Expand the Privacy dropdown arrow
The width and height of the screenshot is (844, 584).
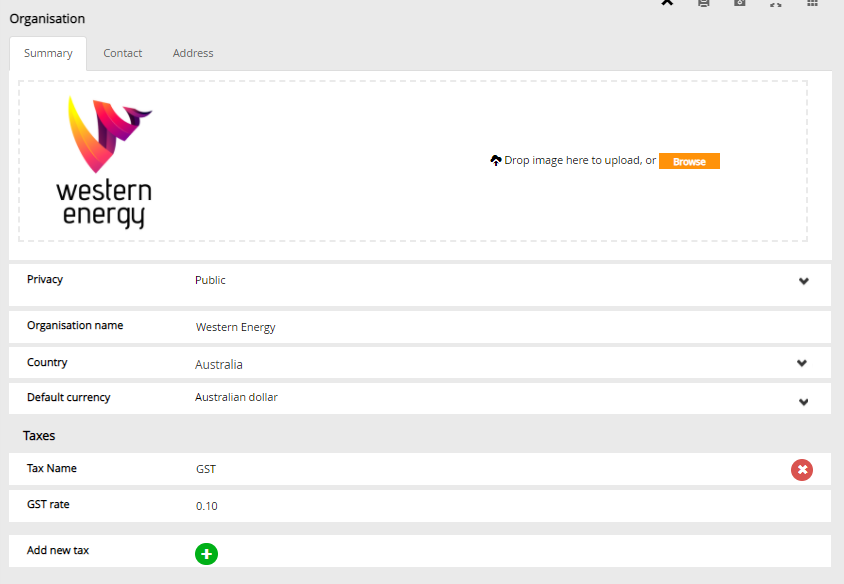804,281
